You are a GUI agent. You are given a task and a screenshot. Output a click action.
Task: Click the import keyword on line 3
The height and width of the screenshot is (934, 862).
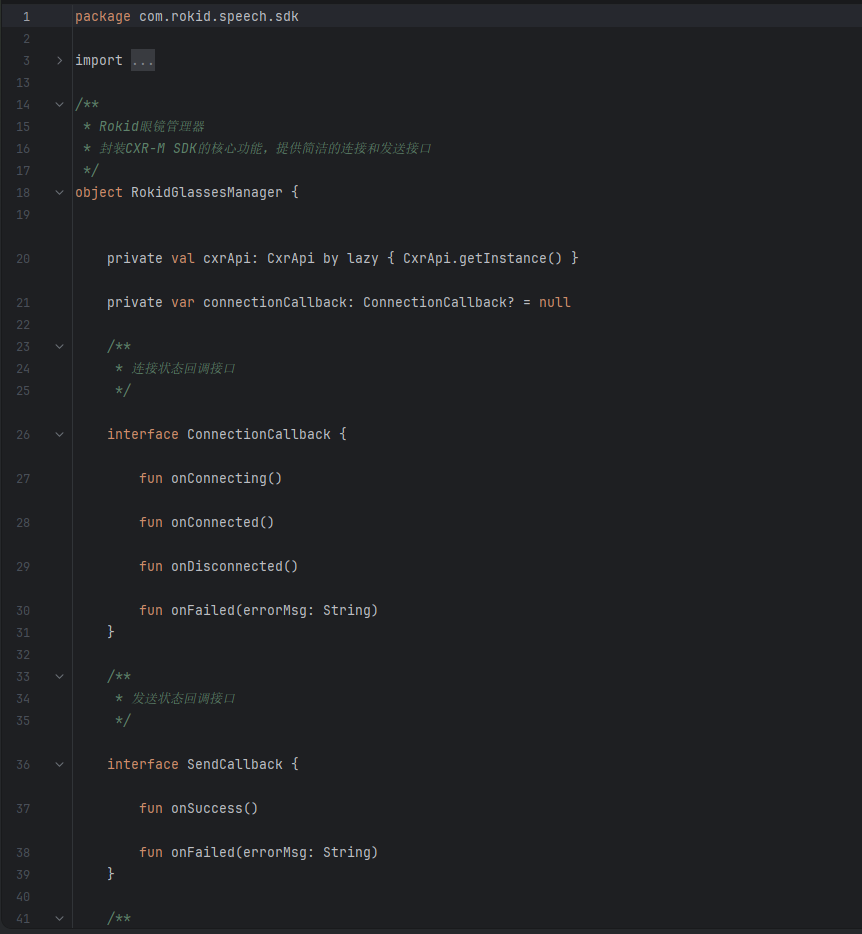pyautogui.click(x=99, y=61)
